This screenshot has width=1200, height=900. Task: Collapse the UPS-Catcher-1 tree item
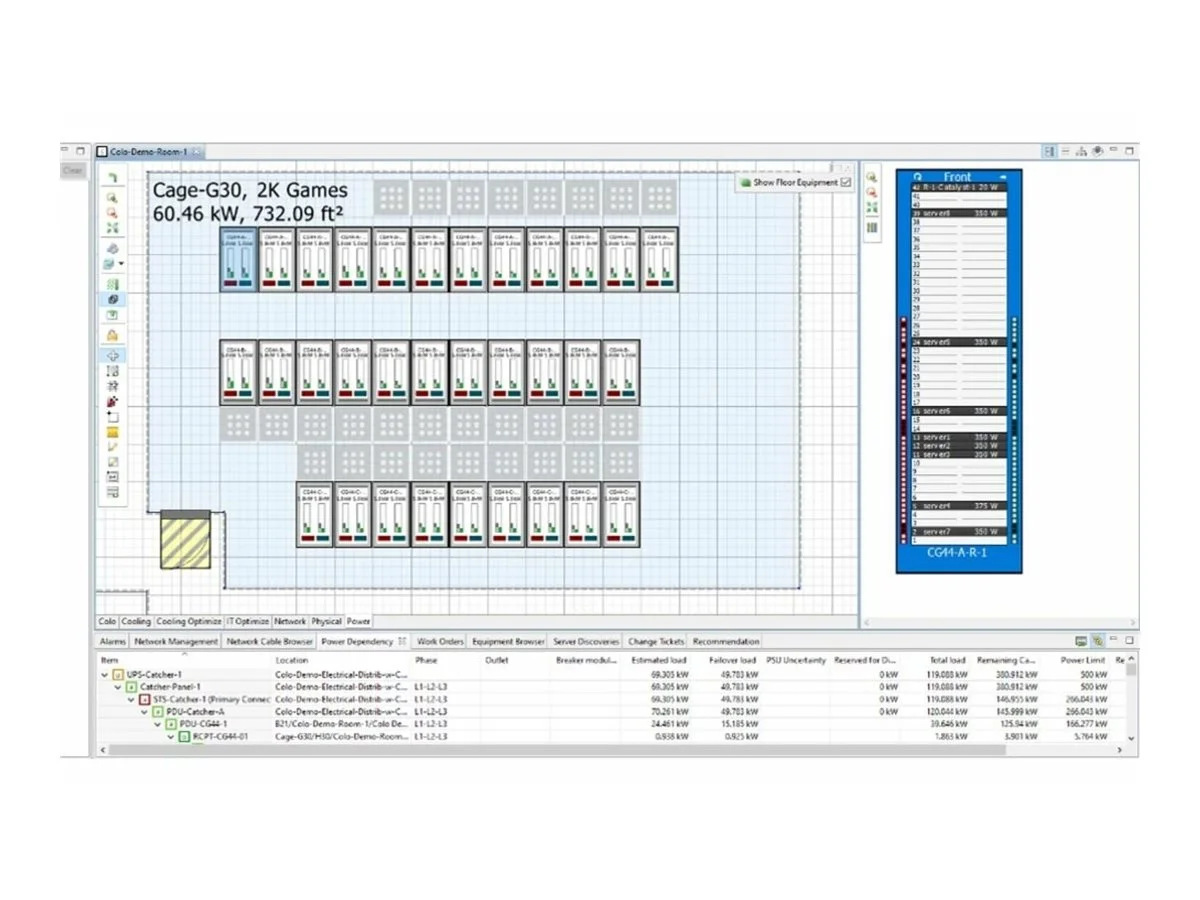coord(105,675)
